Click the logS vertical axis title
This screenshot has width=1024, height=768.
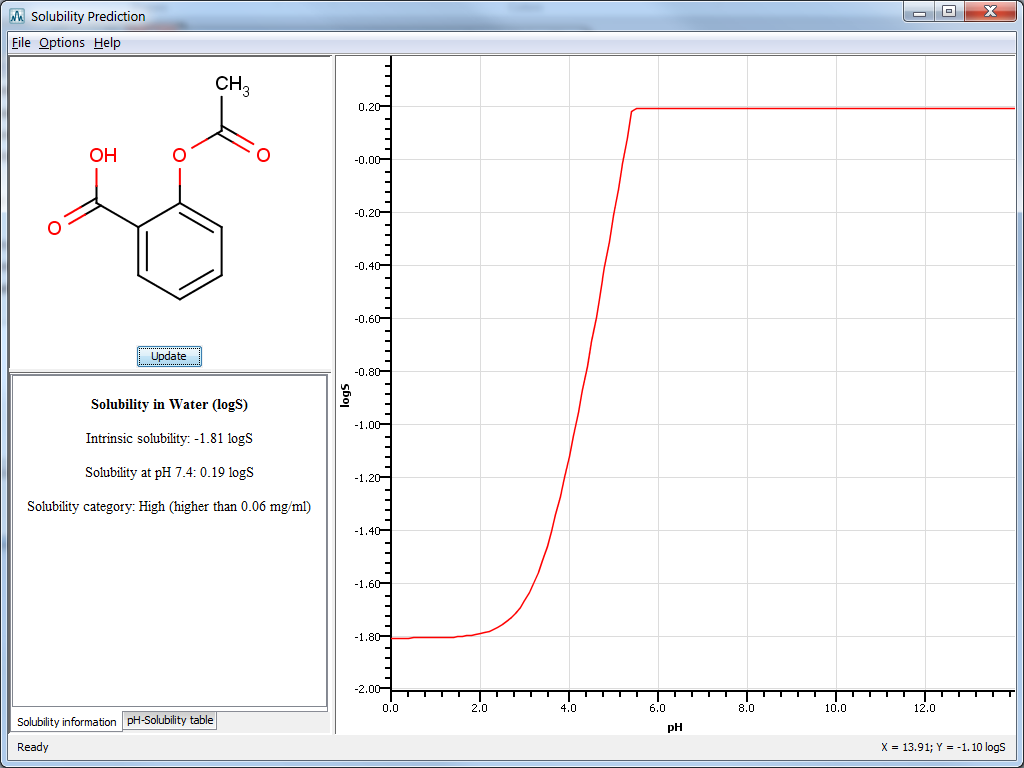346,397
